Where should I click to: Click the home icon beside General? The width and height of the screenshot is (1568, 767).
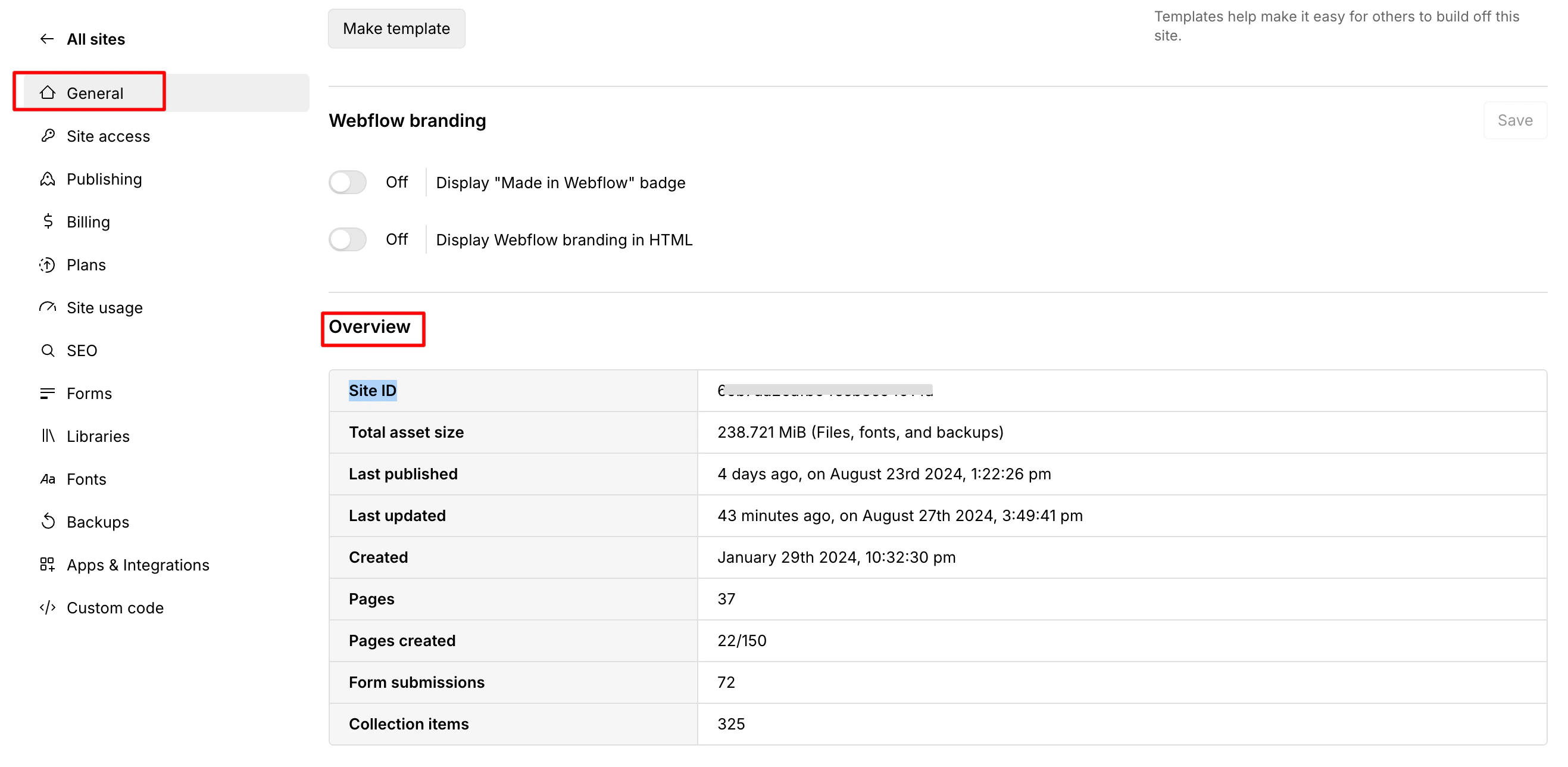pos(48,92)
